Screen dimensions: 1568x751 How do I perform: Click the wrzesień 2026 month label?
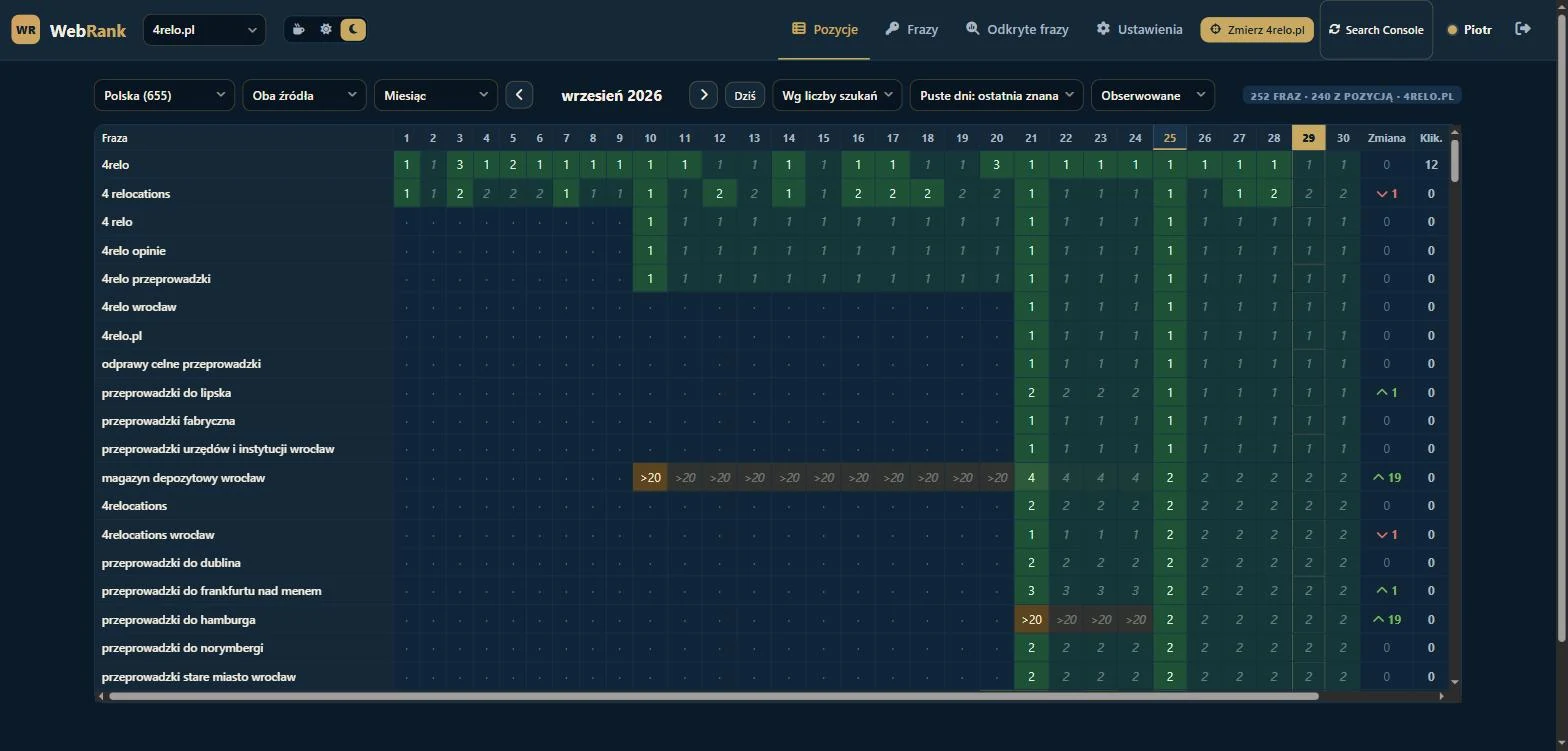[611, 95]
